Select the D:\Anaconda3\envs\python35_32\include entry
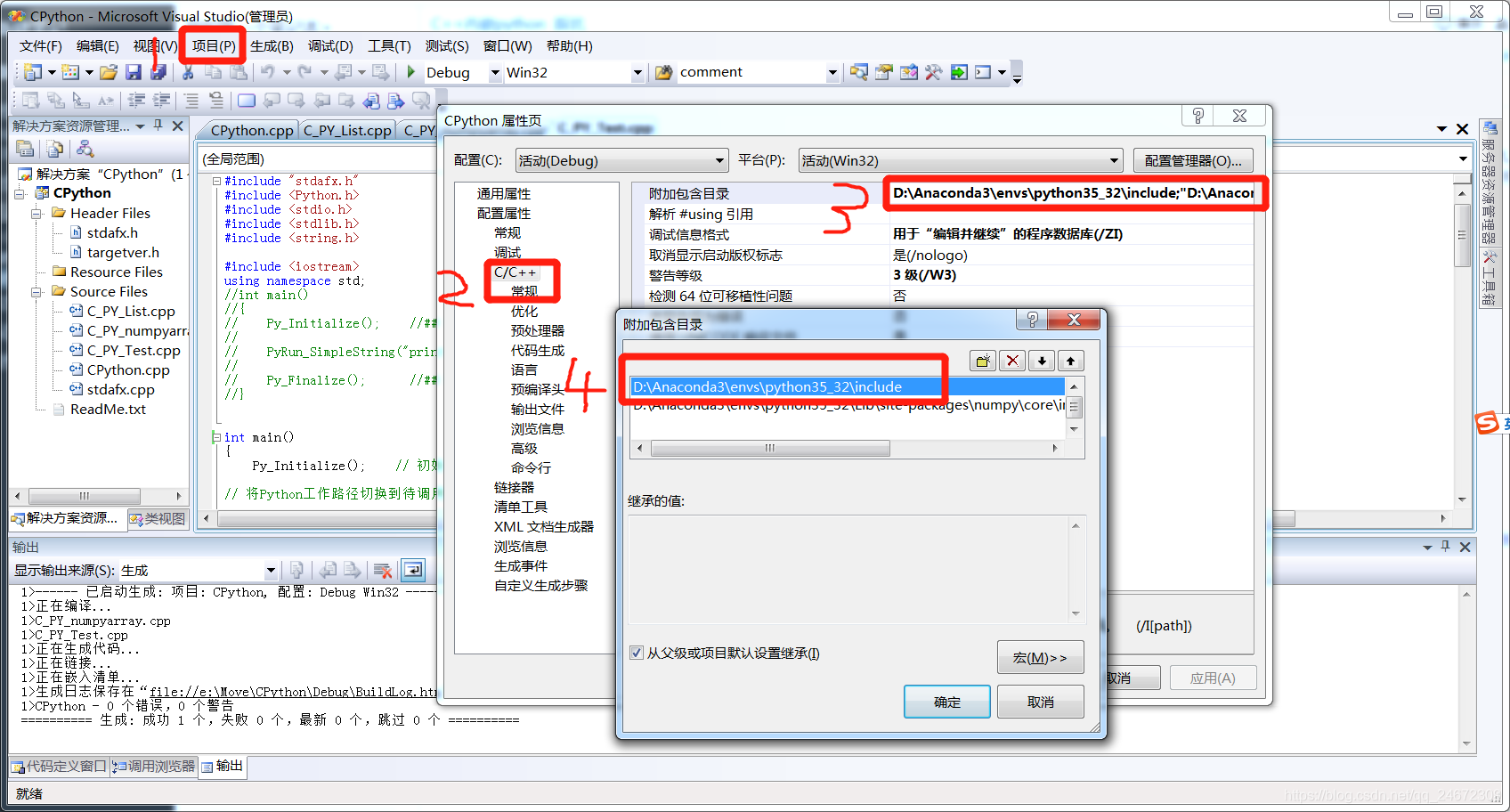The image size is (1510, 812). [x=848, y=386]
